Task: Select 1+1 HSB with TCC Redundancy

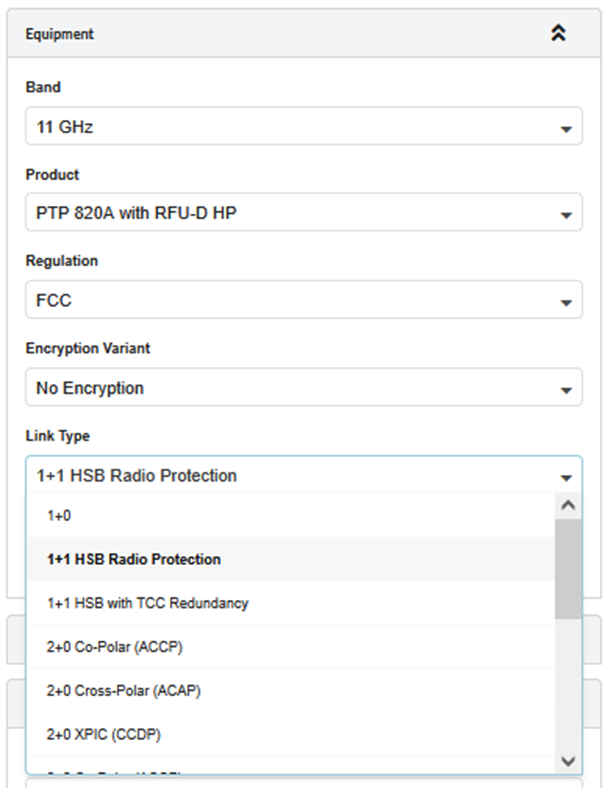Action: click(x=290, y=603)
